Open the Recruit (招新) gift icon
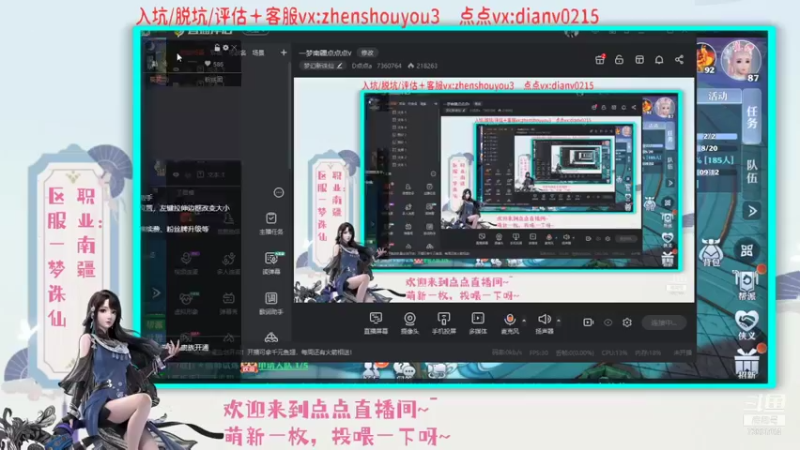800x450 pixels. (746, 363)
